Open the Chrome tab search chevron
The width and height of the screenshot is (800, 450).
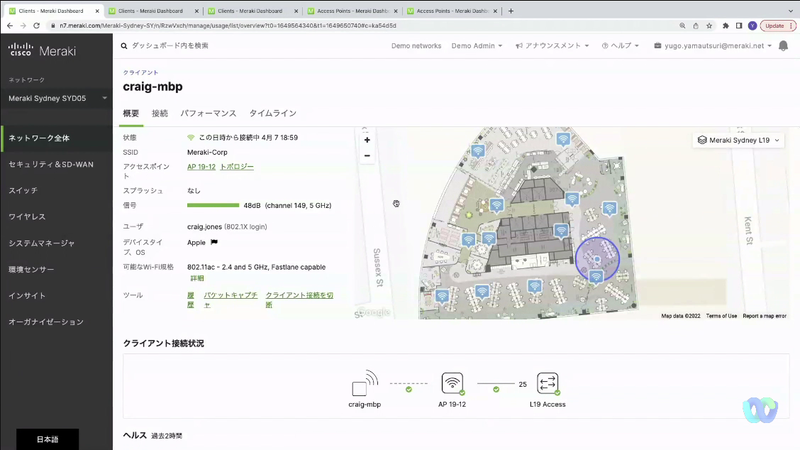791,11
